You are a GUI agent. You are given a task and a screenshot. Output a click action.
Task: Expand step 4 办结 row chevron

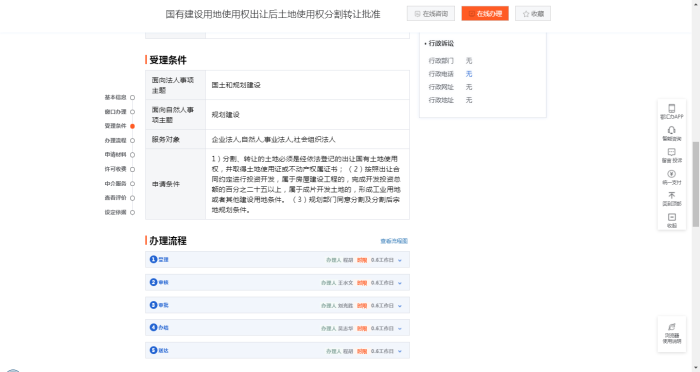(400, 328)
